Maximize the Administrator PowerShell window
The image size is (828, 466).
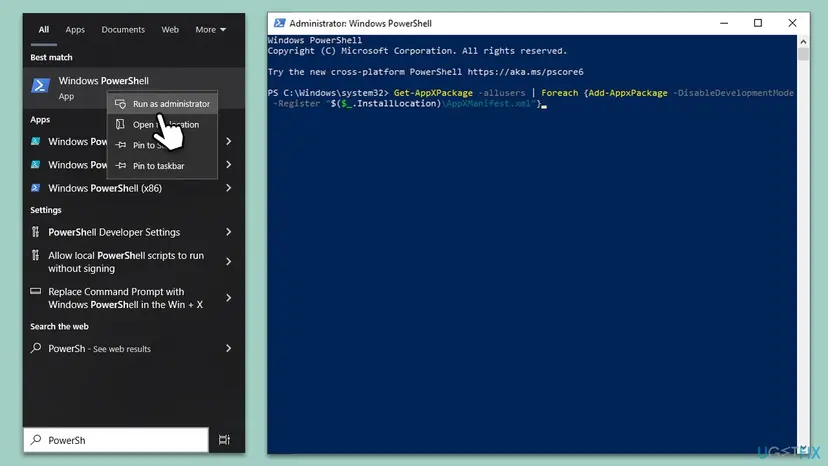click(758, 23)
